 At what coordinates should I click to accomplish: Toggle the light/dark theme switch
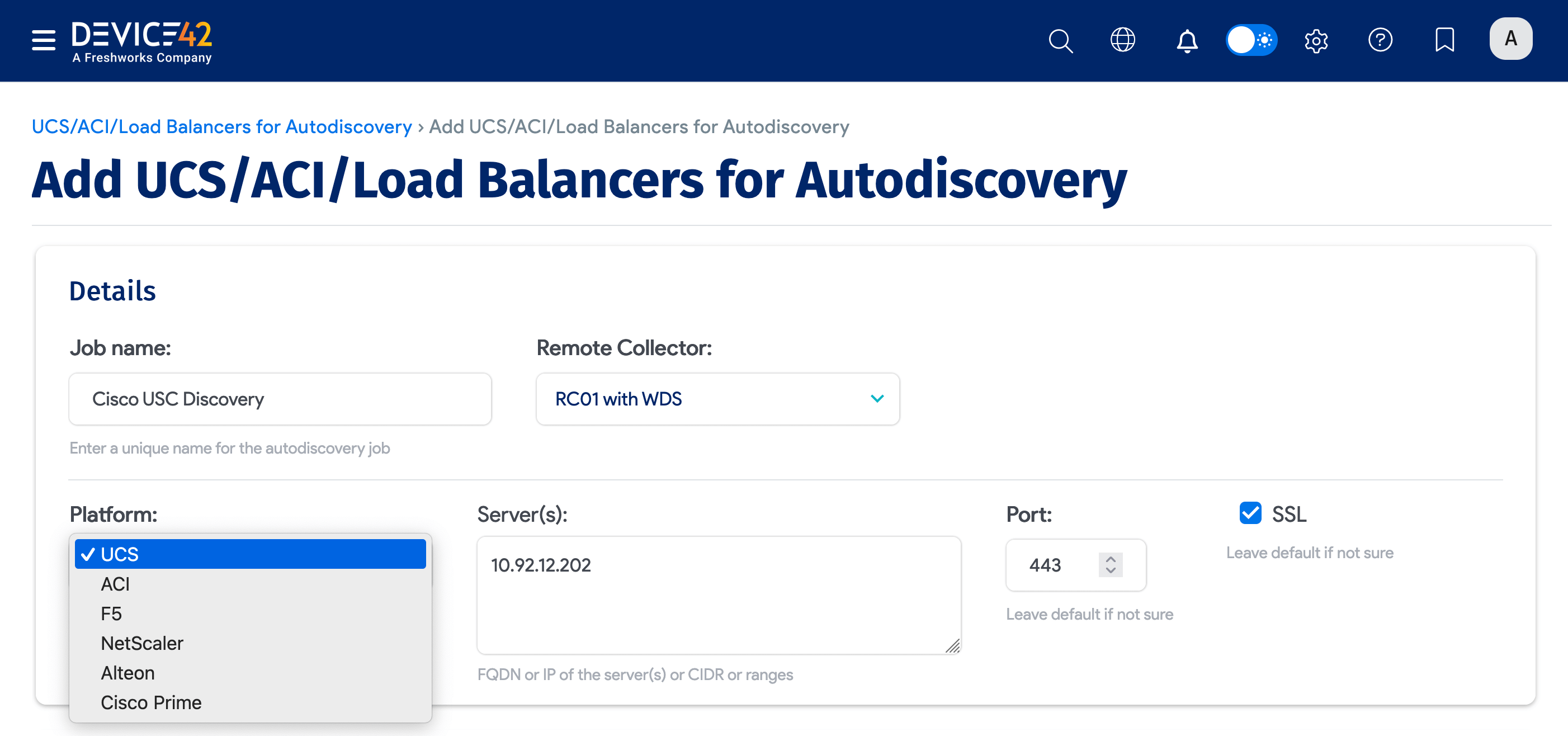pos(1251,40)
